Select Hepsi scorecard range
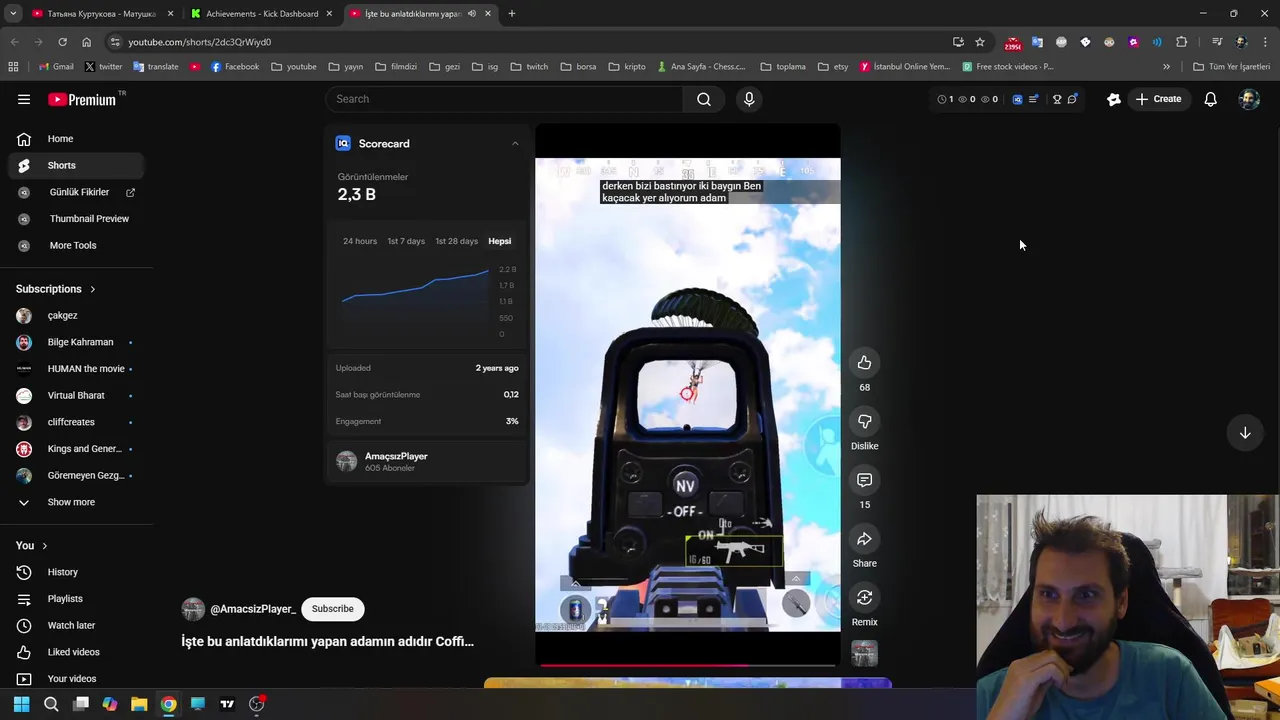The height and width of the screenshot is (720, 1280). 499,241
